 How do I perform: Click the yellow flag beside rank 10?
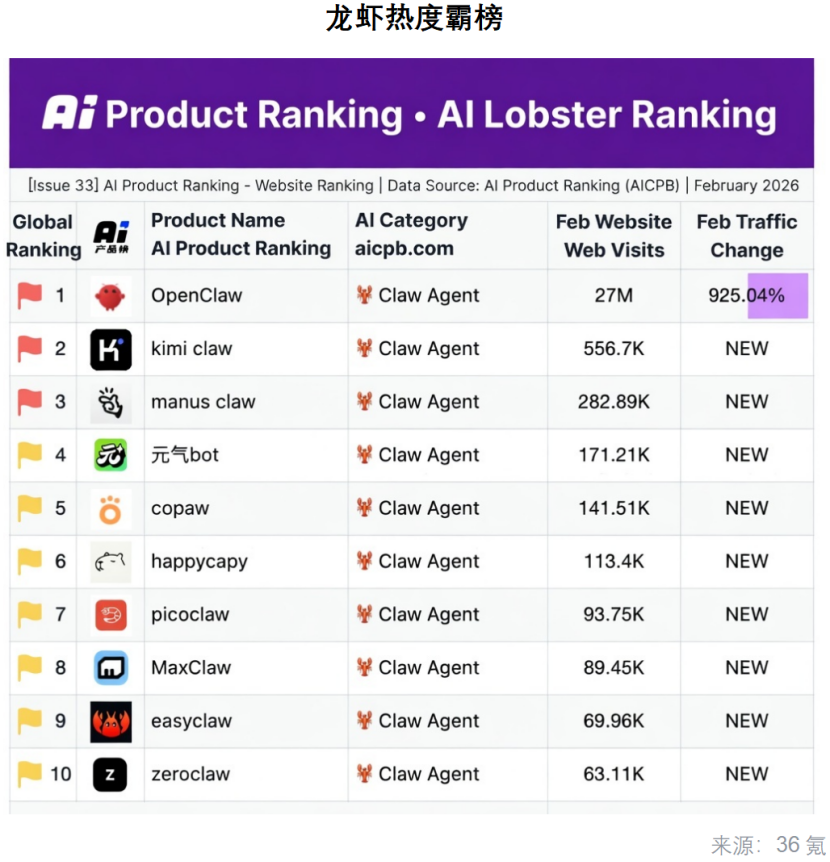click(30, 774)
